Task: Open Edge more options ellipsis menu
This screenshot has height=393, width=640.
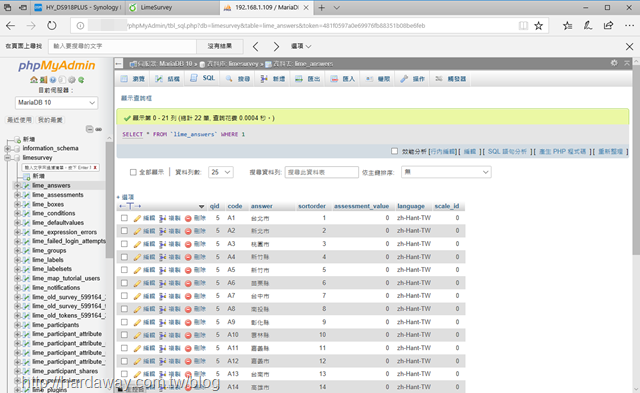Action: click(629, 26)
